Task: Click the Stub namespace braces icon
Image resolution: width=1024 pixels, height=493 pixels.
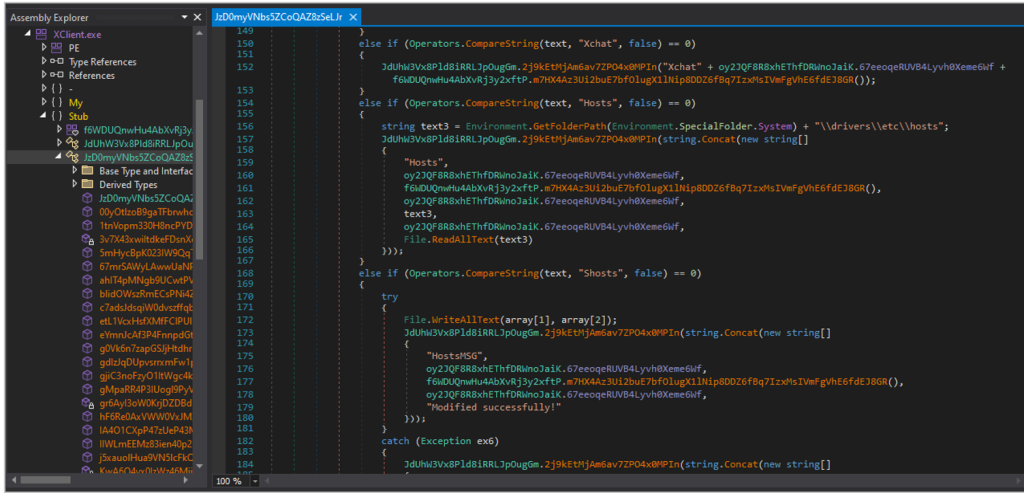Action: click(57, 116)
